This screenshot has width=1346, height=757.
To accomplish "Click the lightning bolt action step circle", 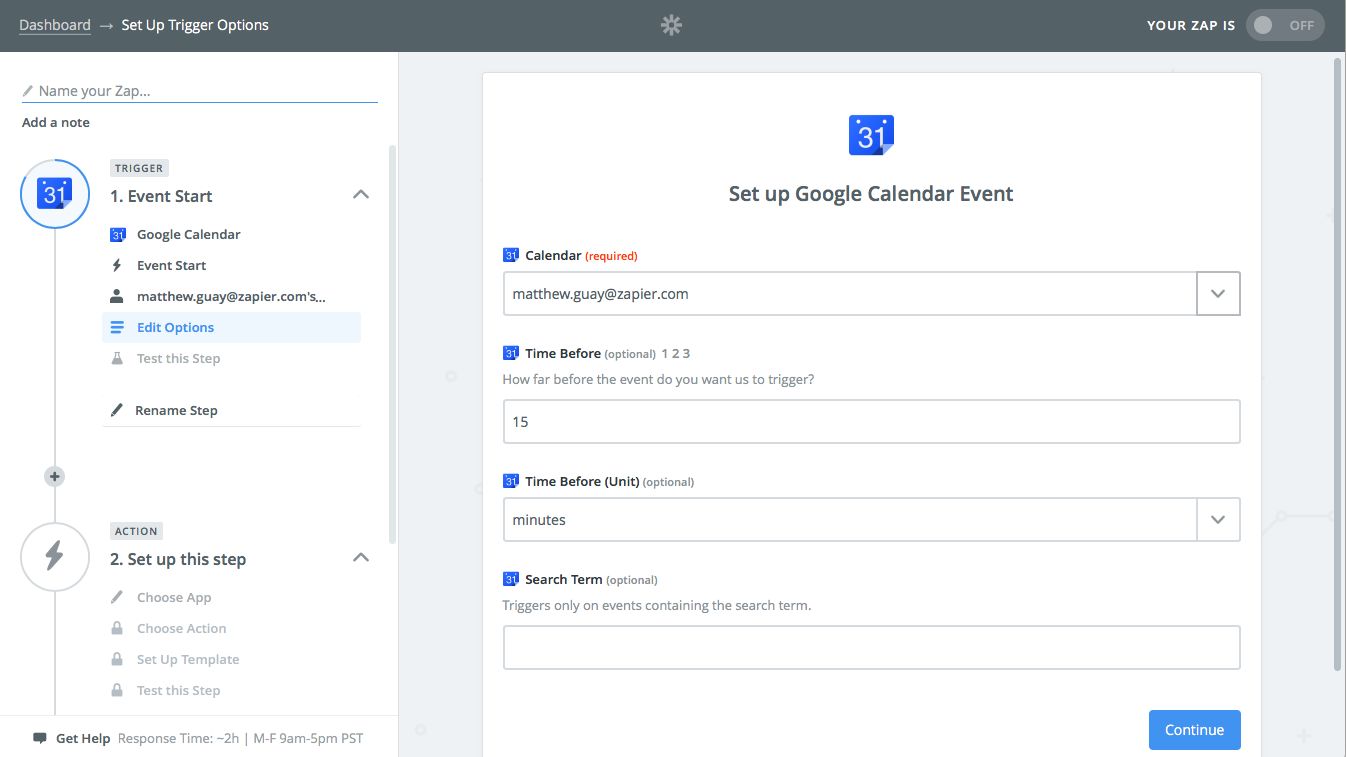I will [x=55, y=556].
